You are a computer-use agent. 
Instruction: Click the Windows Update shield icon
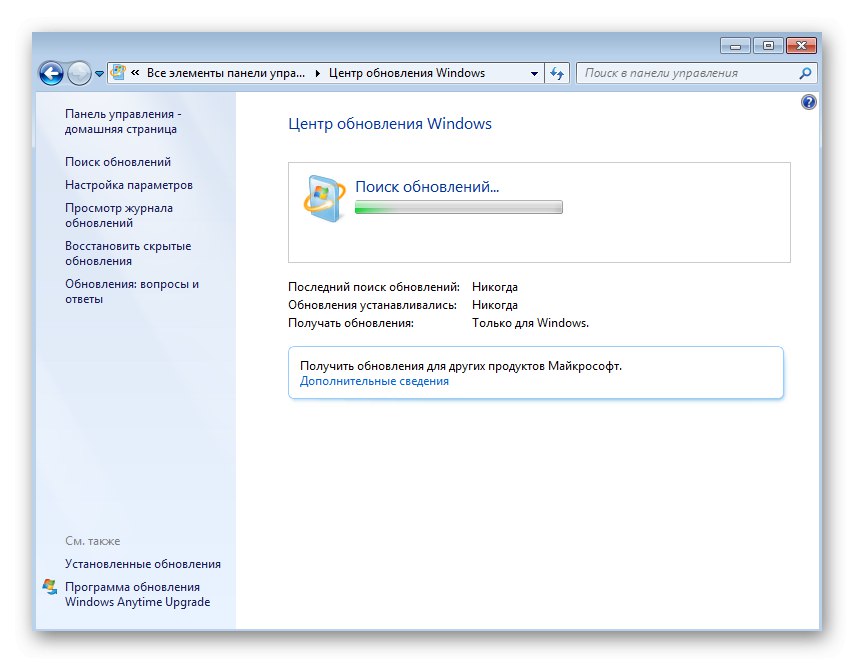click(x=324, y=198)
